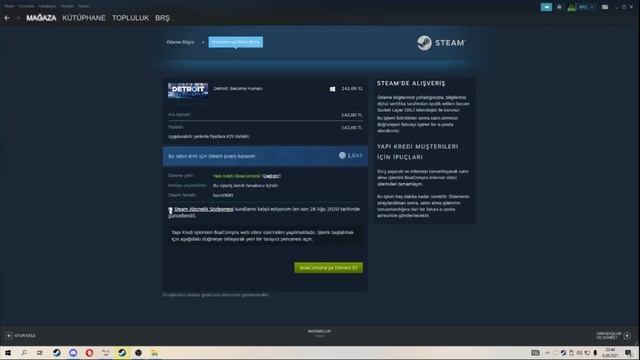Show hidden system tray icons
The height and width of the screenshot is (360, 640).
coord(547,353)
